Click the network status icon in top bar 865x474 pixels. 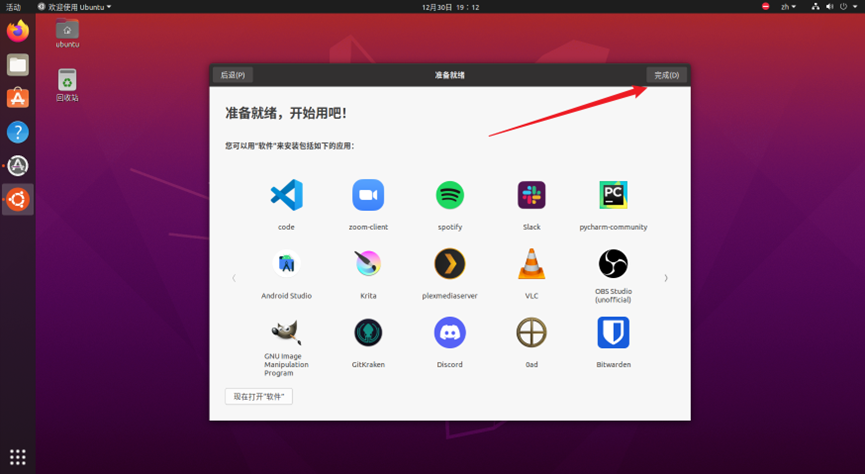click(815, 7)
